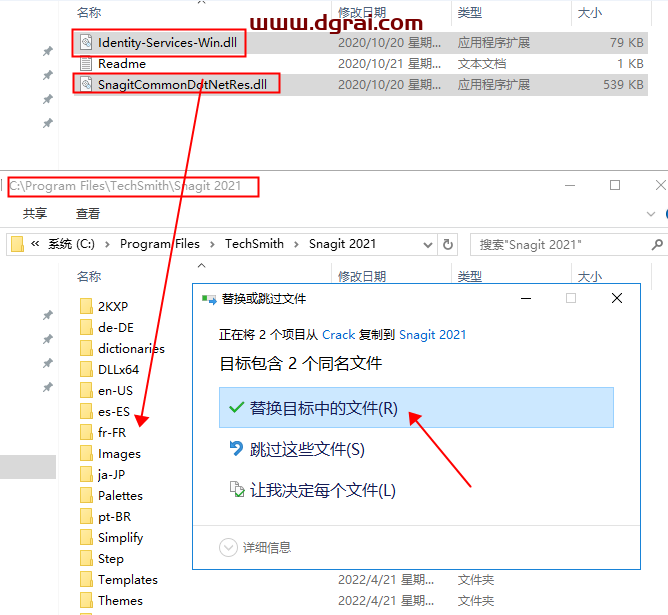This screenshot has width=668, height=615.
Task: Open the Simplify folder icon
Action: pos(86,537)
